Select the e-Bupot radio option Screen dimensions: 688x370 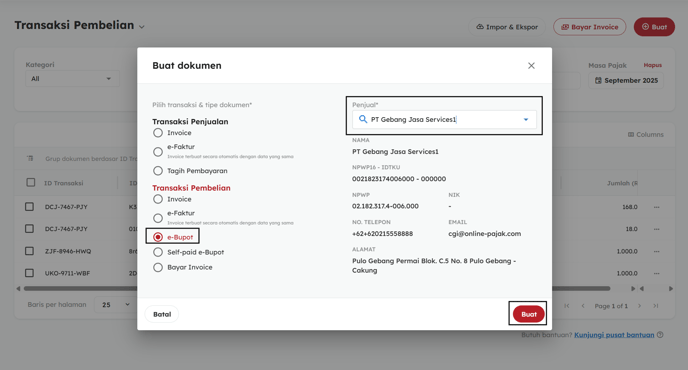158,237
